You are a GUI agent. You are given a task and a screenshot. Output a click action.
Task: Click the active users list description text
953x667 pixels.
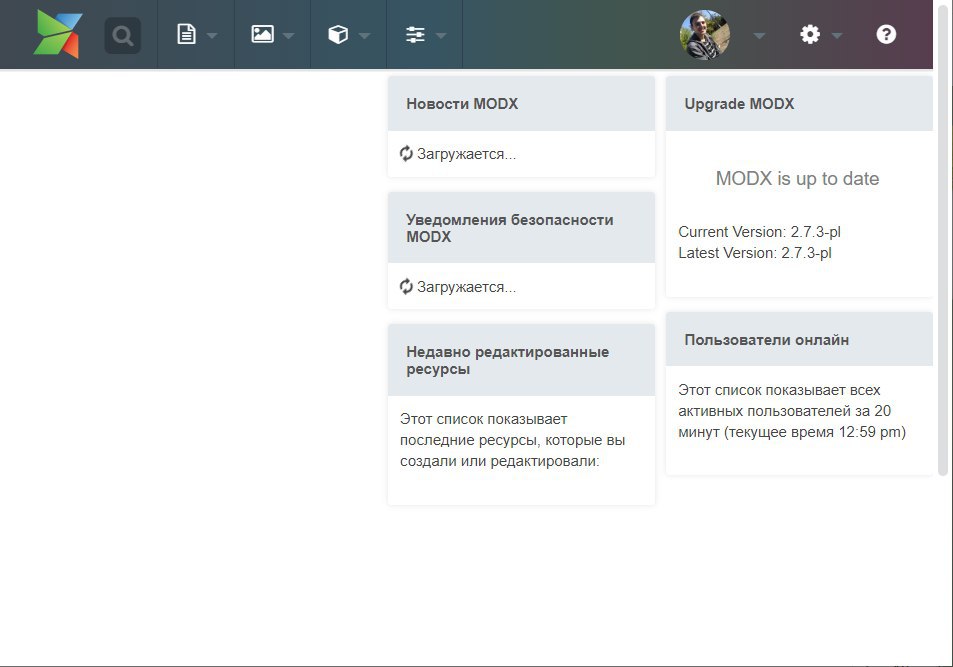point(792,411)
